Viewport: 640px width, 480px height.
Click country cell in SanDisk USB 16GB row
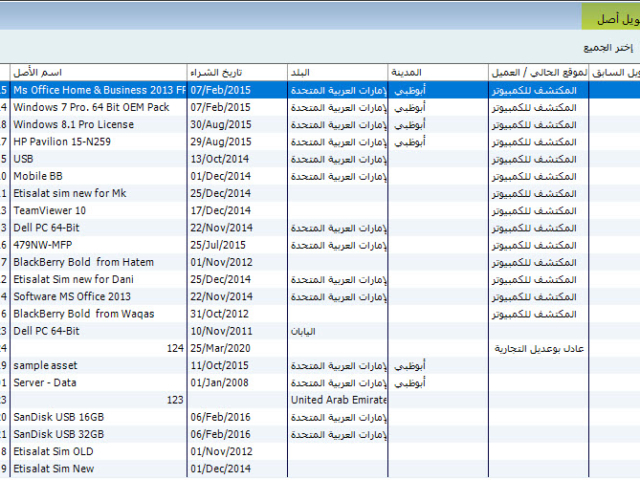coord(338,417)
